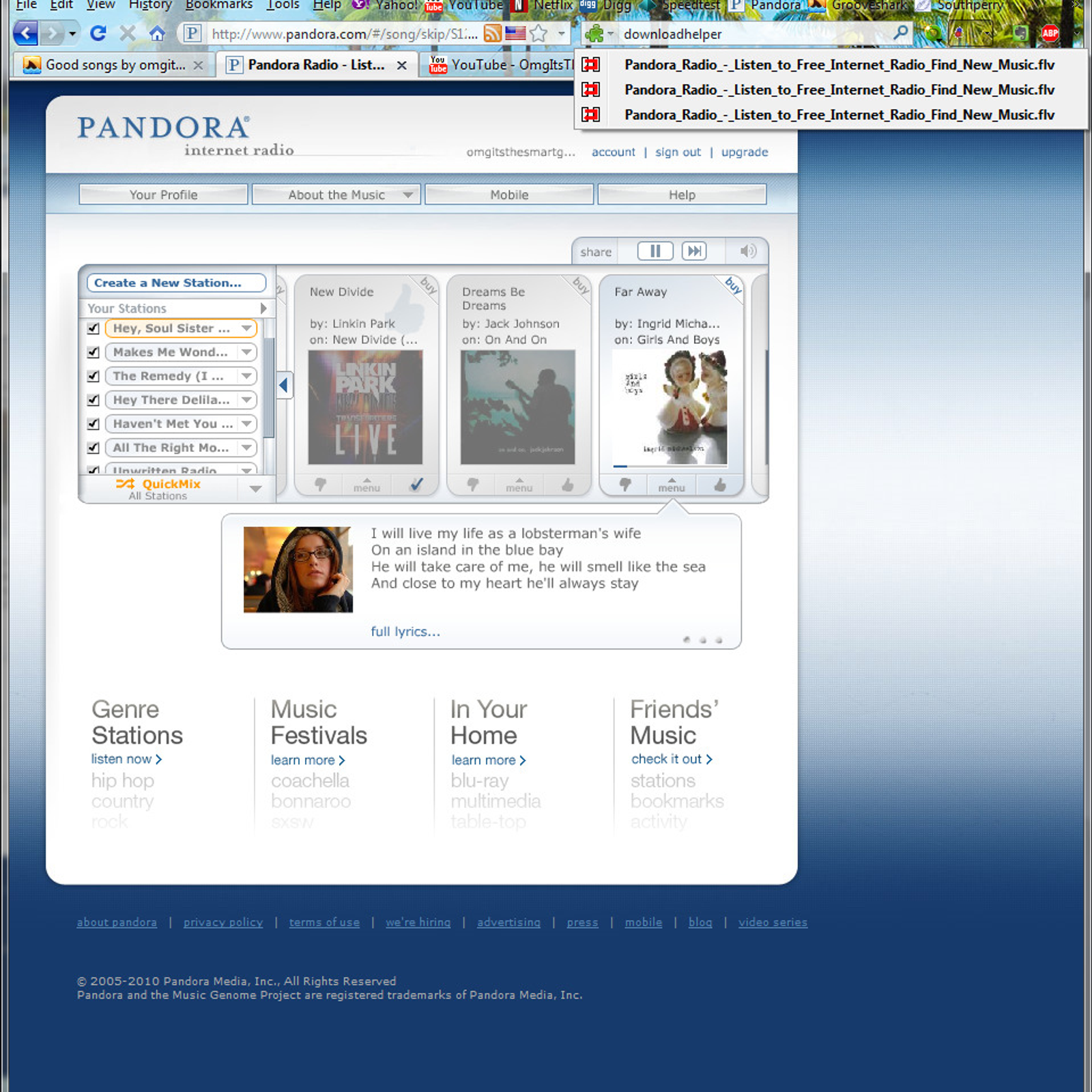Click the buy corner on Dreams Be Dreams card
Screen dimensions: 1092x1092
coord(580,285)
